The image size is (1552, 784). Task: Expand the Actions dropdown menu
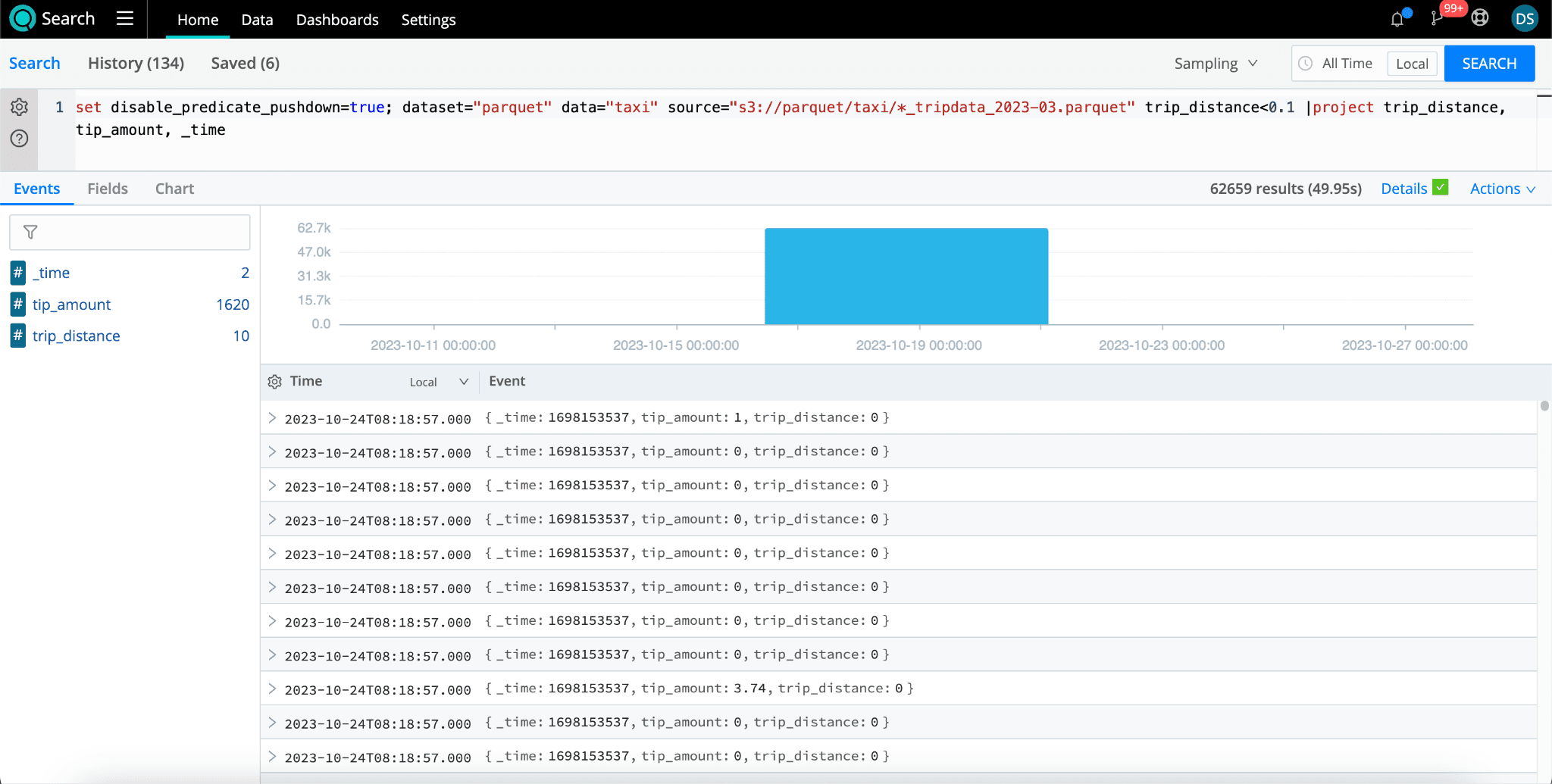(x=1502, y=189)
